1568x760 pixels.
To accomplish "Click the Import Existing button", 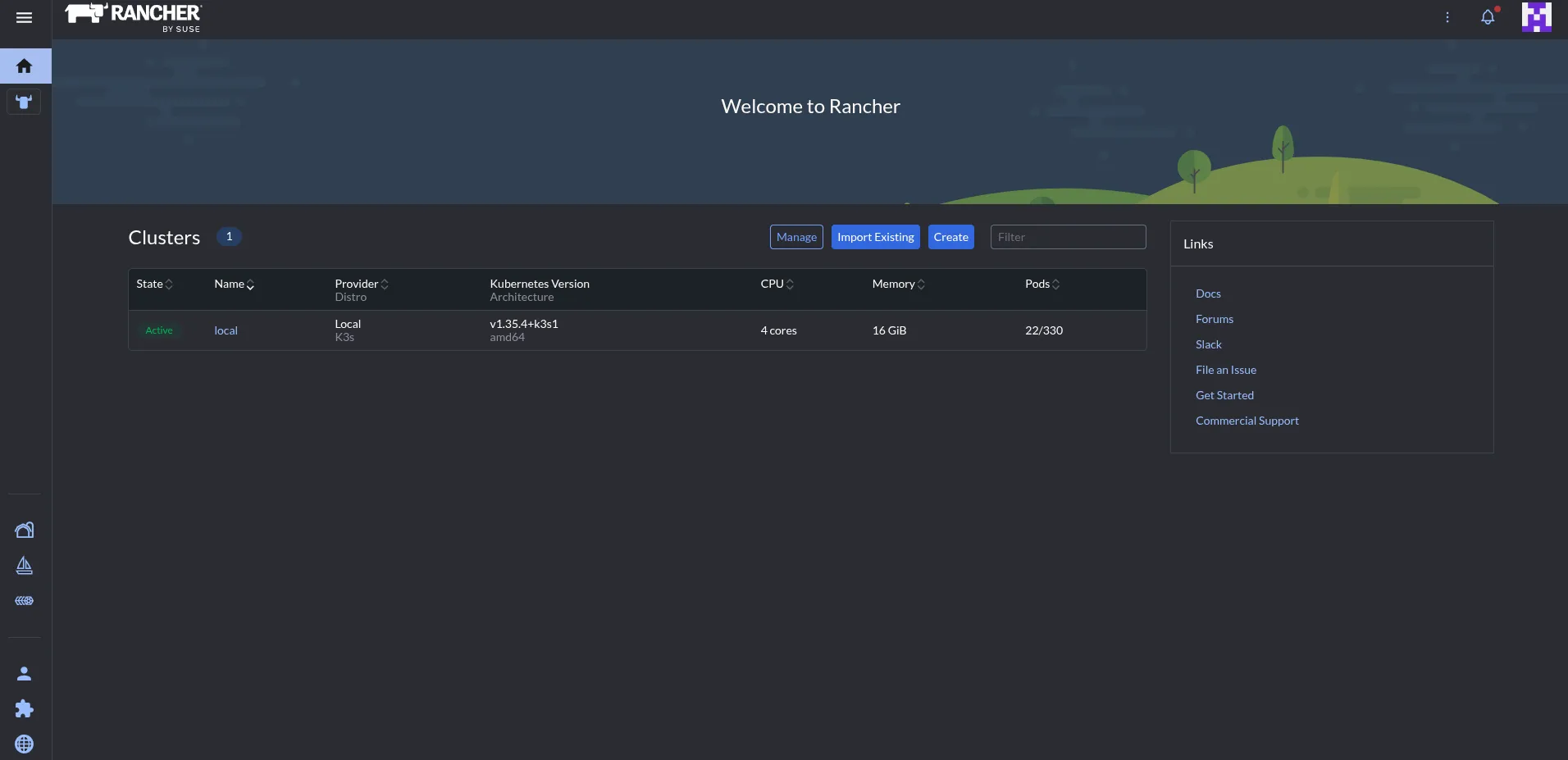I will [875, 237].
